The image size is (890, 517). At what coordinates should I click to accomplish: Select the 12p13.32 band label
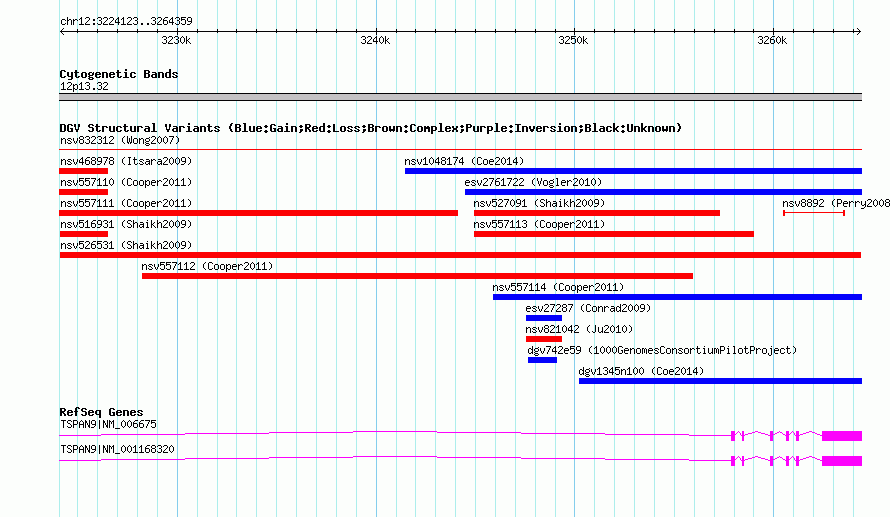pos(84,86)
